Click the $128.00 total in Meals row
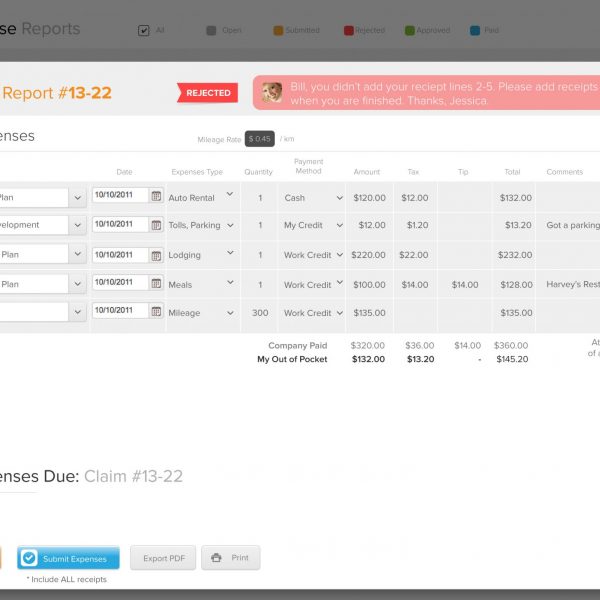Screen dimensions: 600x600 [x=516, y=285]
